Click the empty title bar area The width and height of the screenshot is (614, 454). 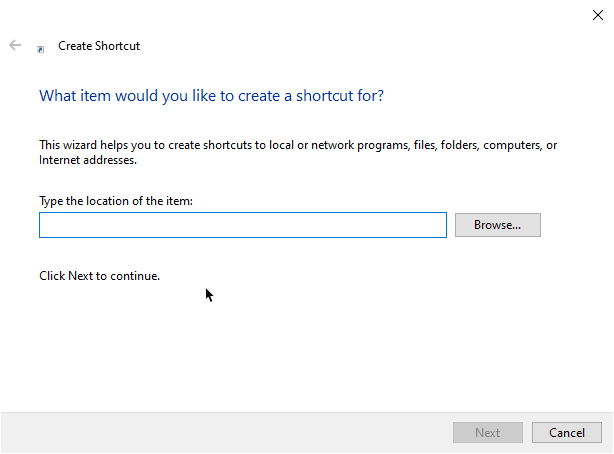[x=300, y=14]
